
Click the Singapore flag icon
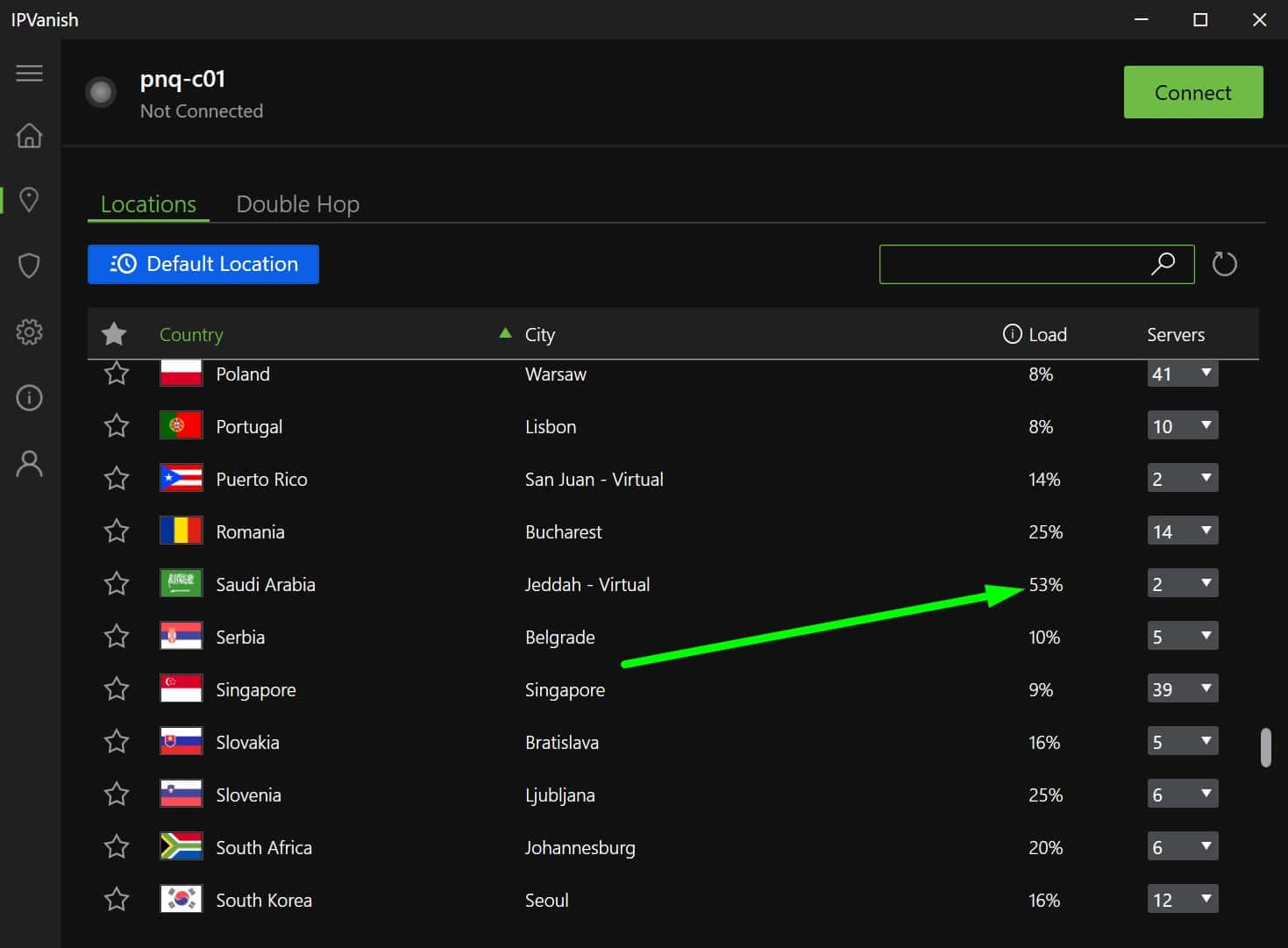(181, 689)
